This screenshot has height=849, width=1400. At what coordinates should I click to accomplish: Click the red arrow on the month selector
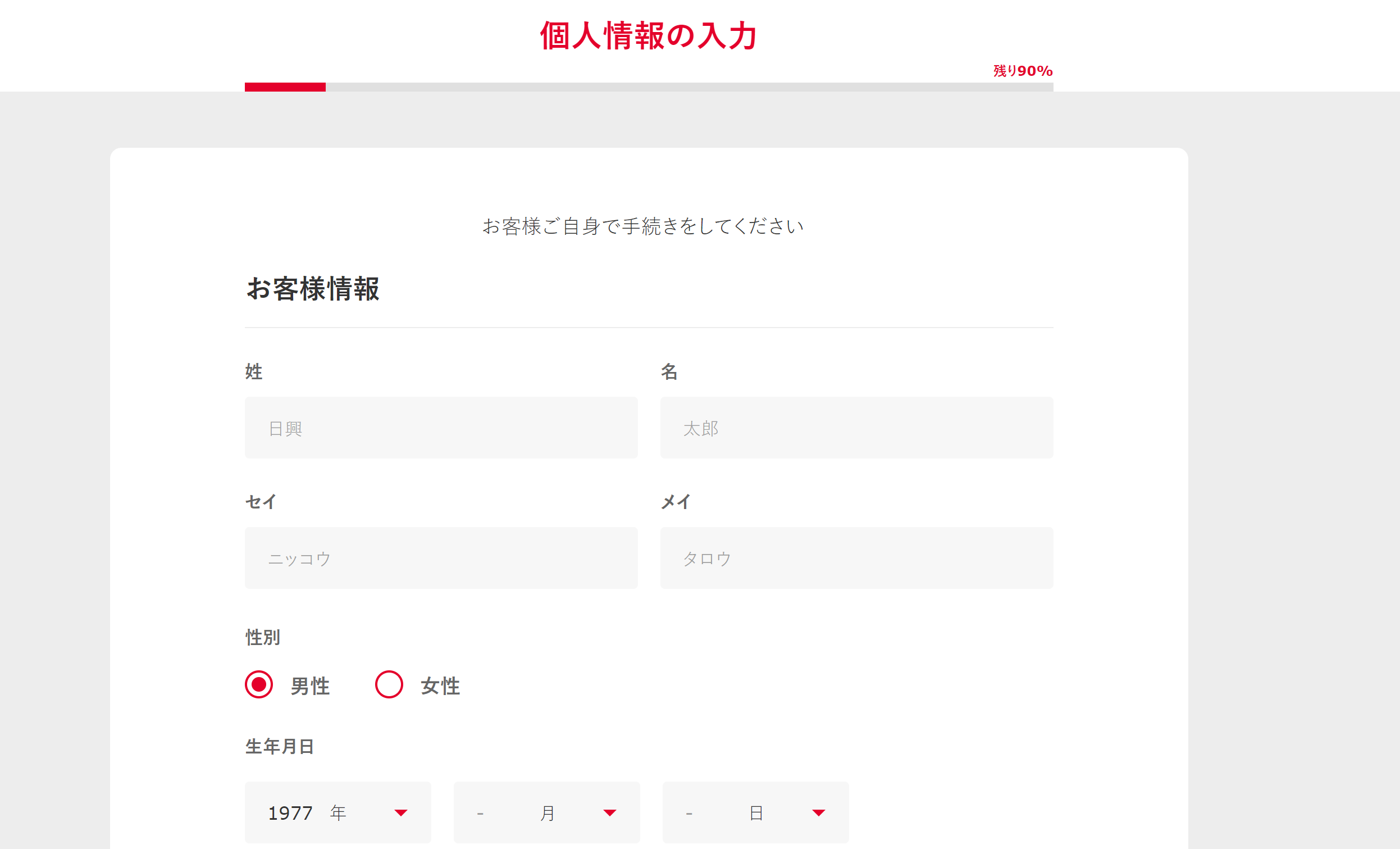point(610,813)
